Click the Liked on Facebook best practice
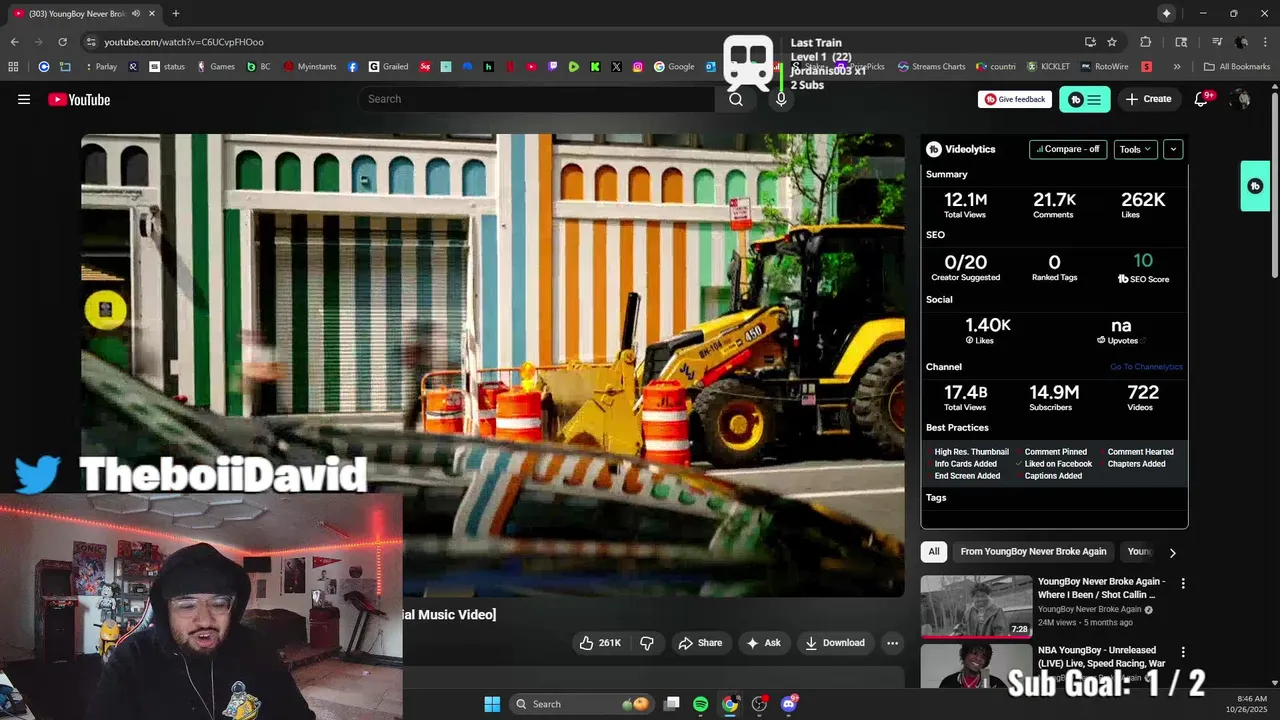The width and height of the screenshot is (1280, 720). tap(1054, 464)
